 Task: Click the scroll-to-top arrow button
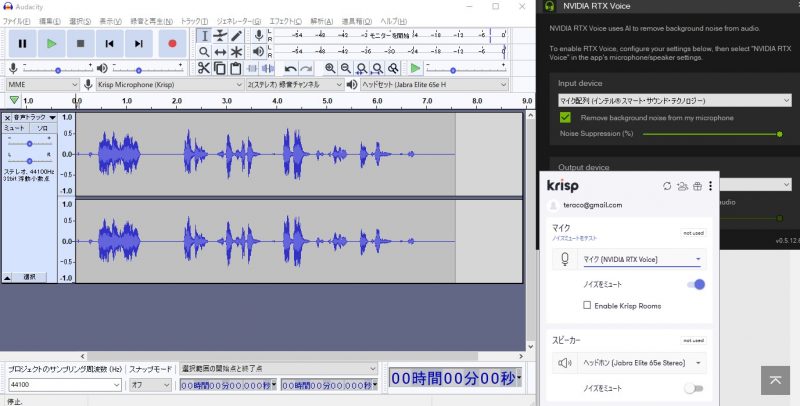pos(776,380)
